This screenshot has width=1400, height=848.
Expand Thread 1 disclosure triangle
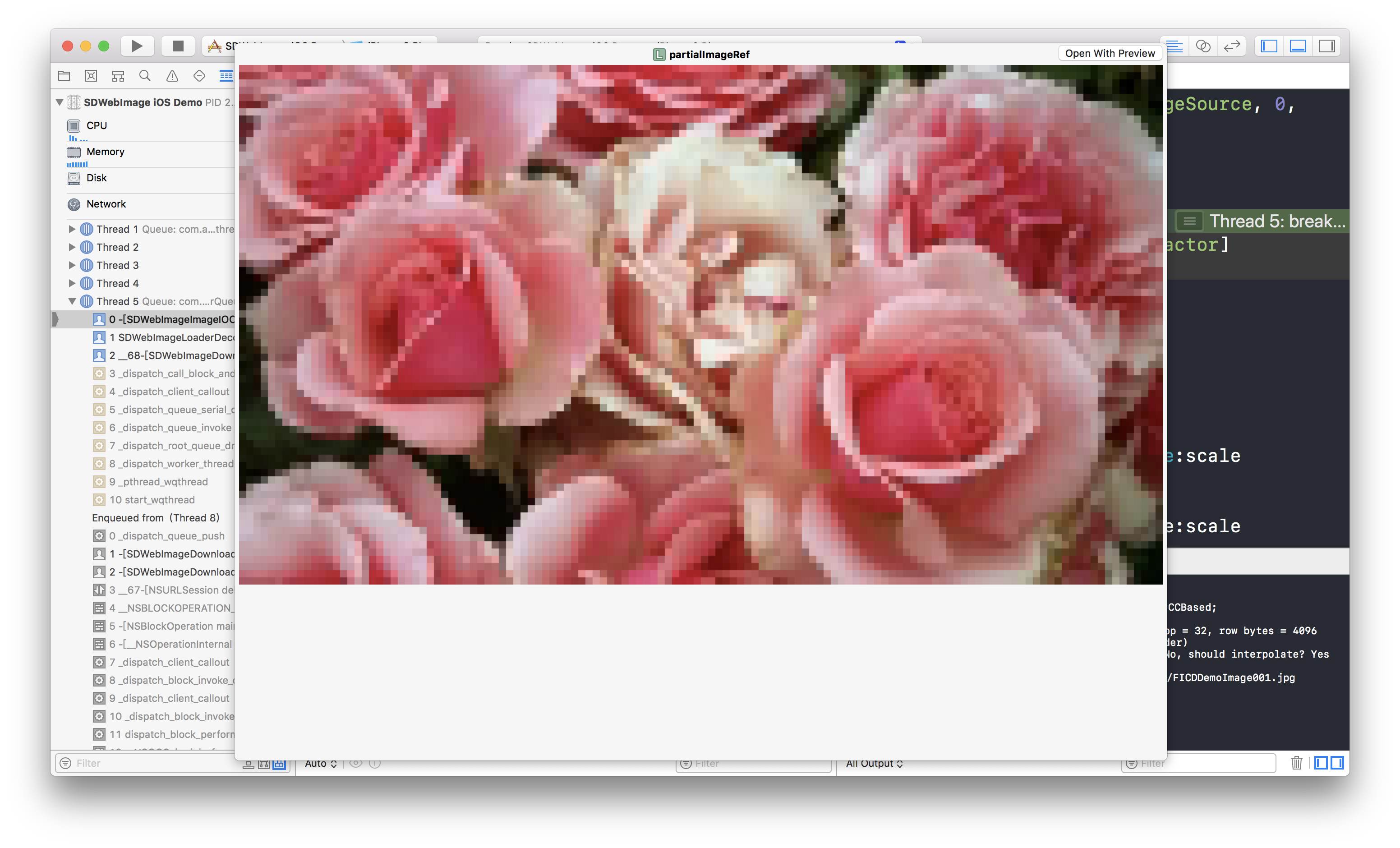pos(72,229)
